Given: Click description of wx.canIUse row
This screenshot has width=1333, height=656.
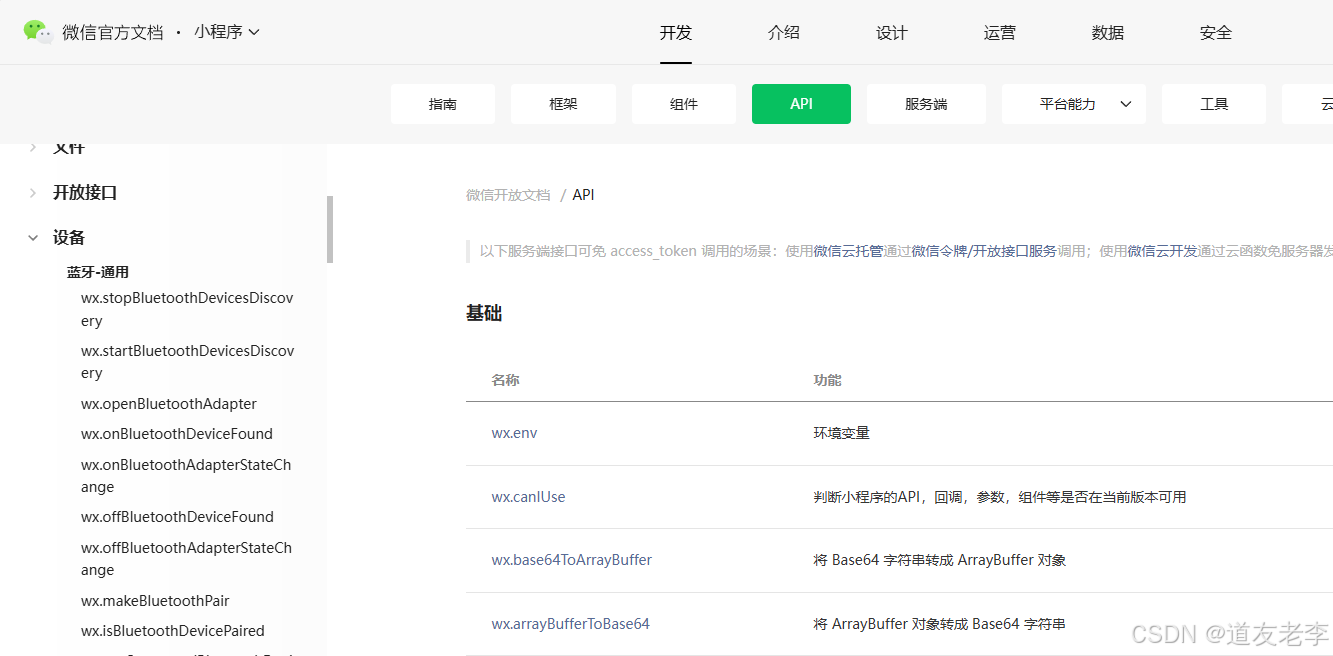Looking at the screenshot, I should click(x=1000, y=497).
